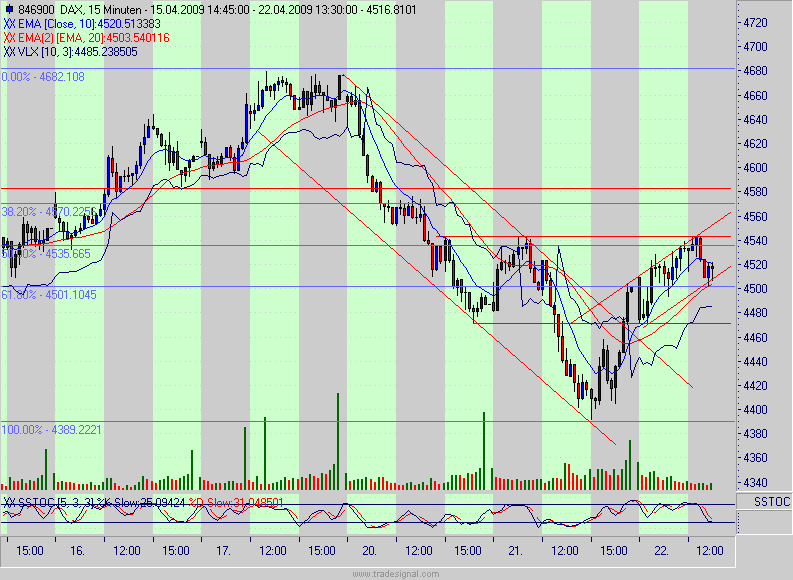Click the '17.' date label on time axis
Image resolution: width=793 pixels, height=580 pixels.
pyautogui.click(x=223, y=551)
